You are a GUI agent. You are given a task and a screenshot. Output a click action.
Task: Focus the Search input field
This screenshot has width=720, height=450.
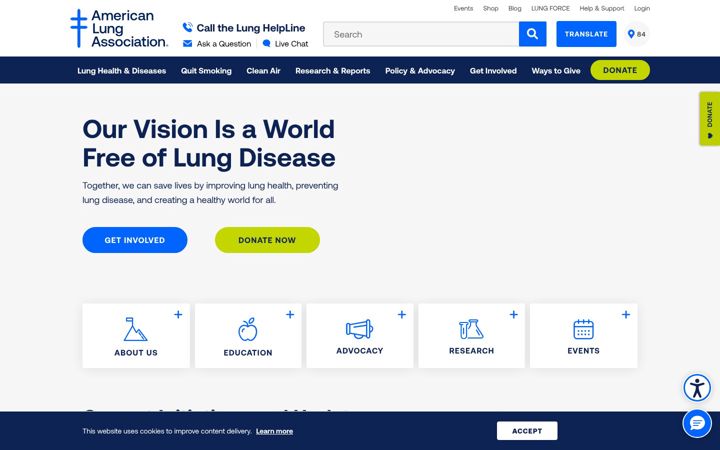pyautogui.click(x=421, y=34)
